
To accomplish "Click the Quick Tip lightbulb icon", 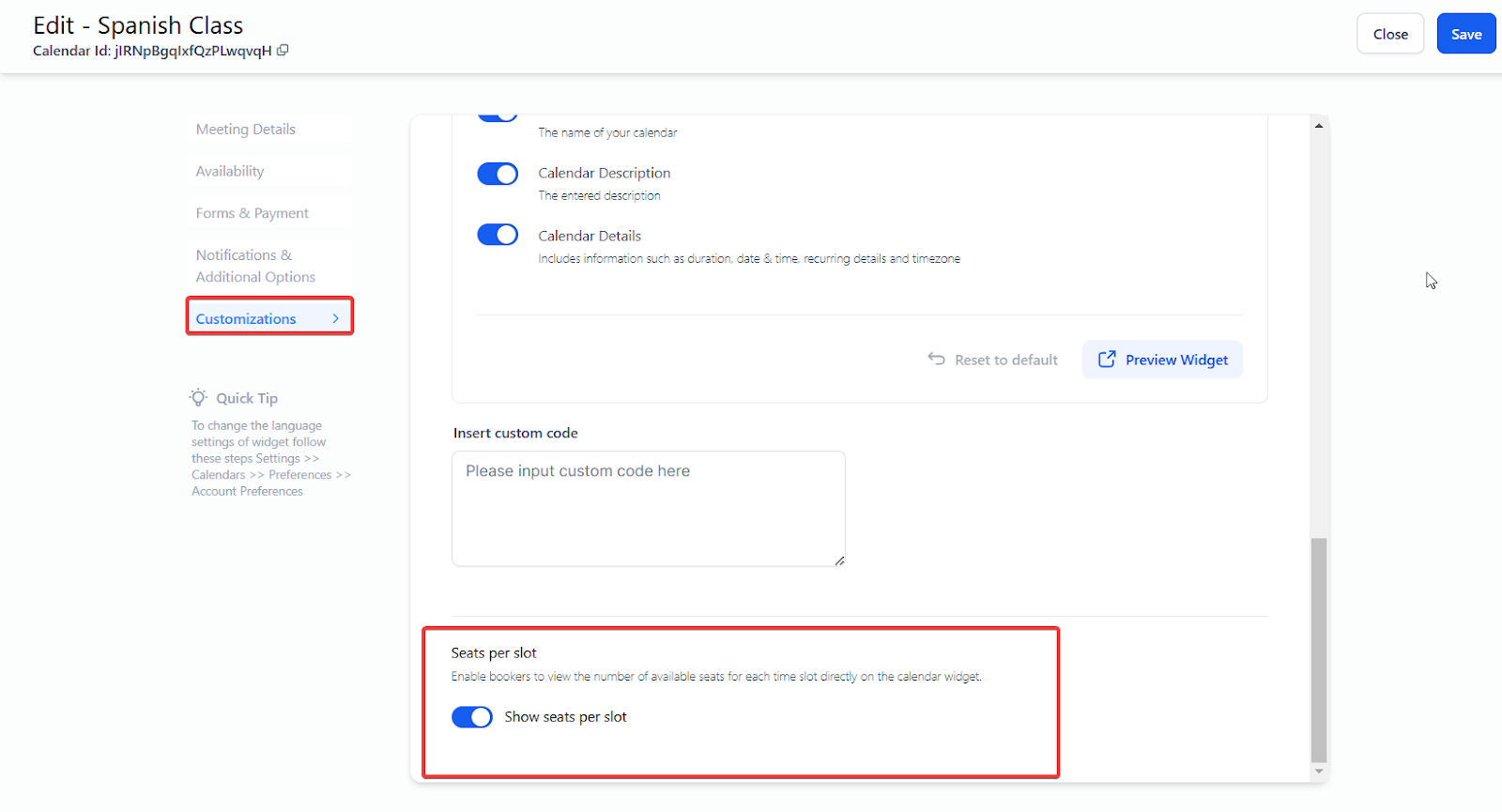I will 199,397.
